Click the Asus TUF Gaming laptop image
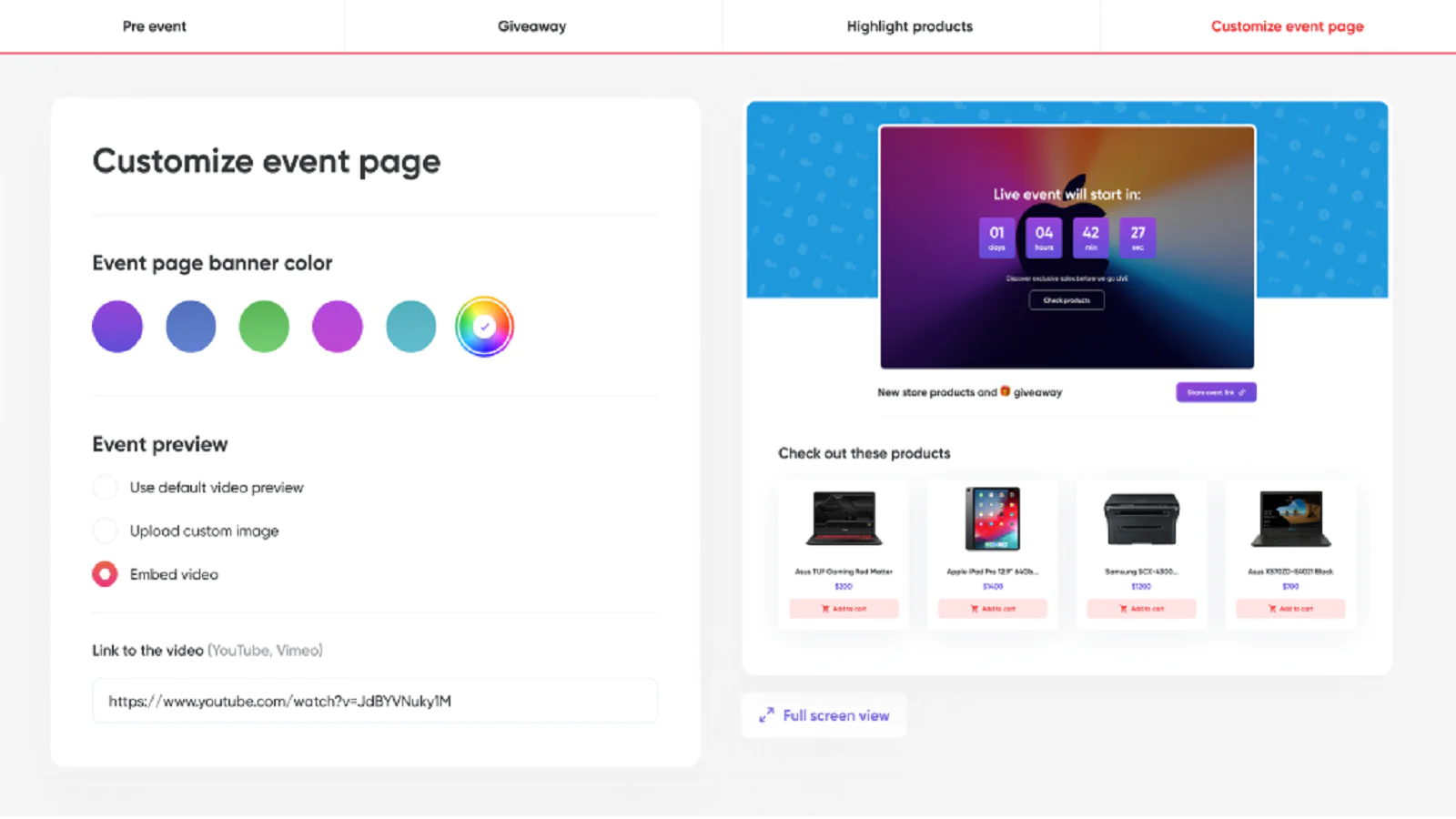 click(844, 518)
